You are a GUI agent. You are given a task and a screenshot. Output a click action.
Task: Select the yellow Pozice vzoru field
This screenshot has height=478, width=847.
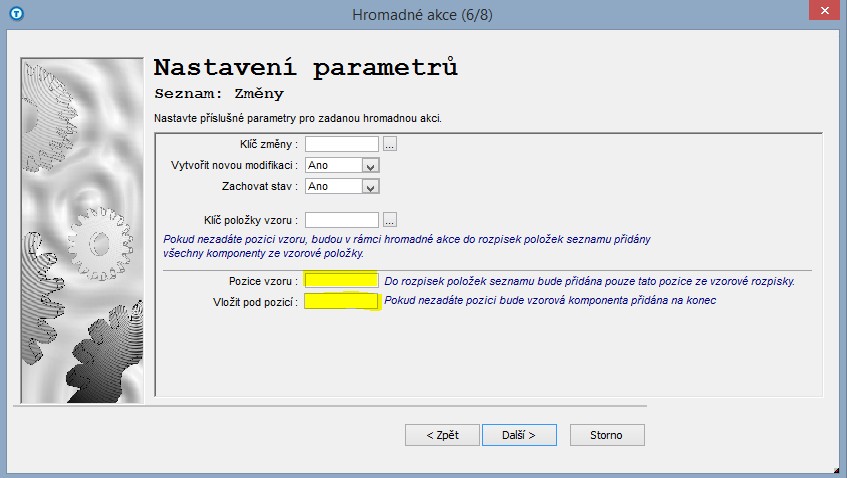click(x=342, y=281)
